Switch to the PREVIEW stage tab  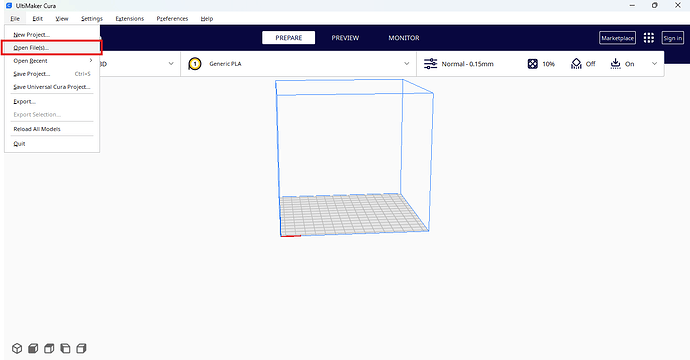click(345, 38)
